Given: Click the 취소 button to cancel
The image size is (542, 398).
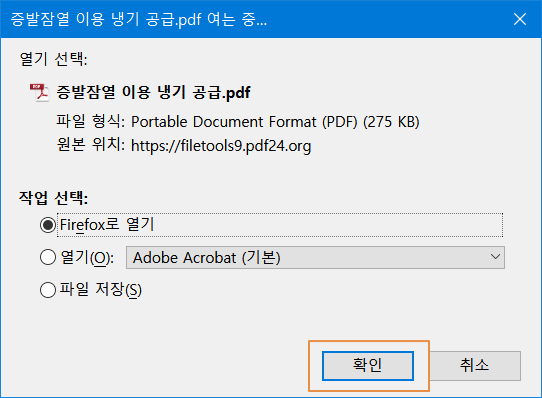Looking at the screenshot, I should click(474, 366).
